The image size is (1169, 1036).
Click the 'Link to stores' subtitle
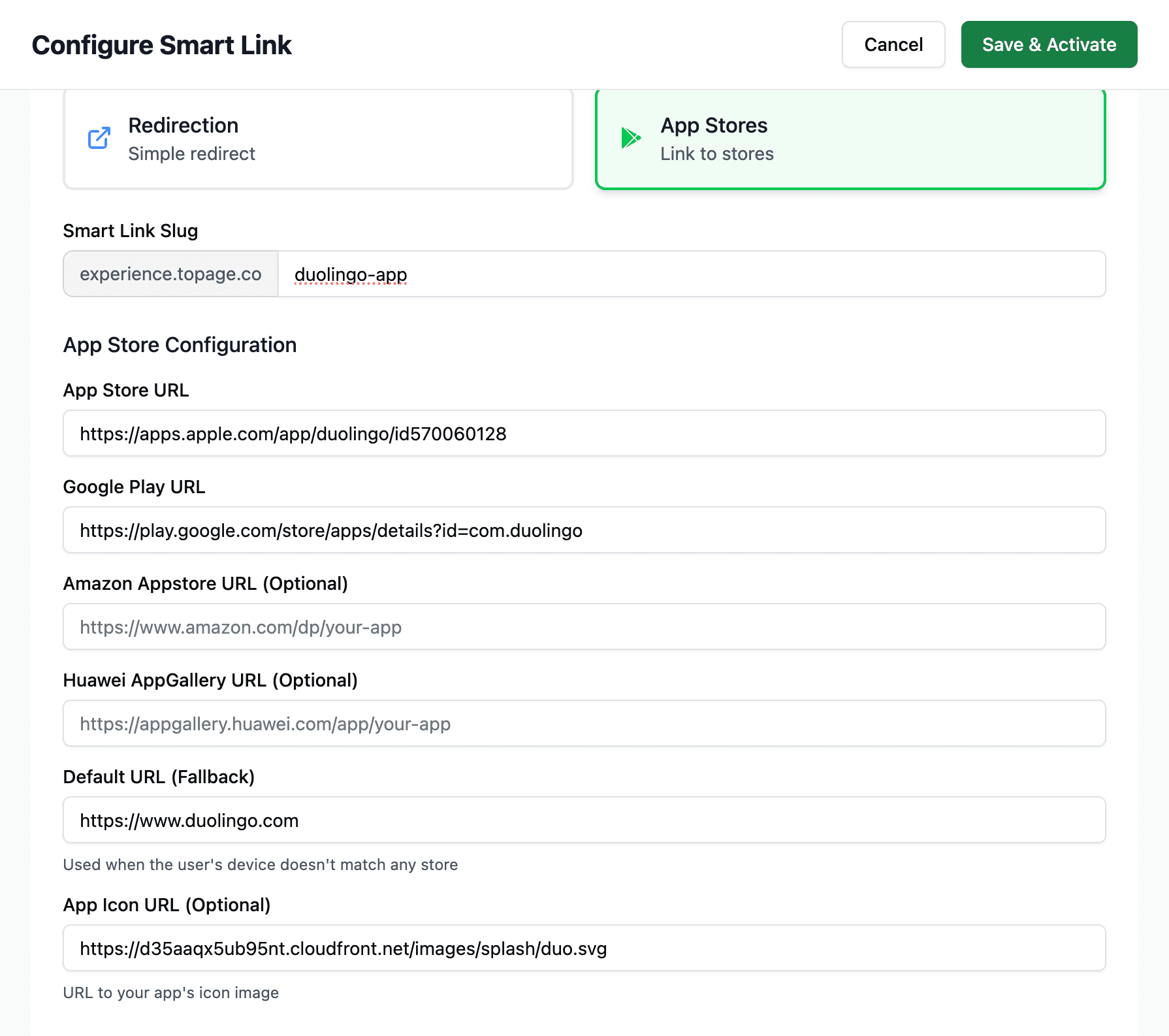tap(717, 154)
